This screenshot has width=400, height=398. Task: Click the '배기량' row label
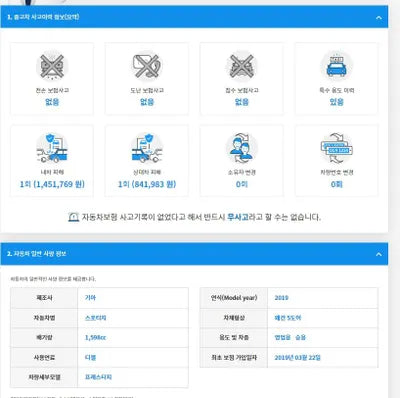point(44,338)
